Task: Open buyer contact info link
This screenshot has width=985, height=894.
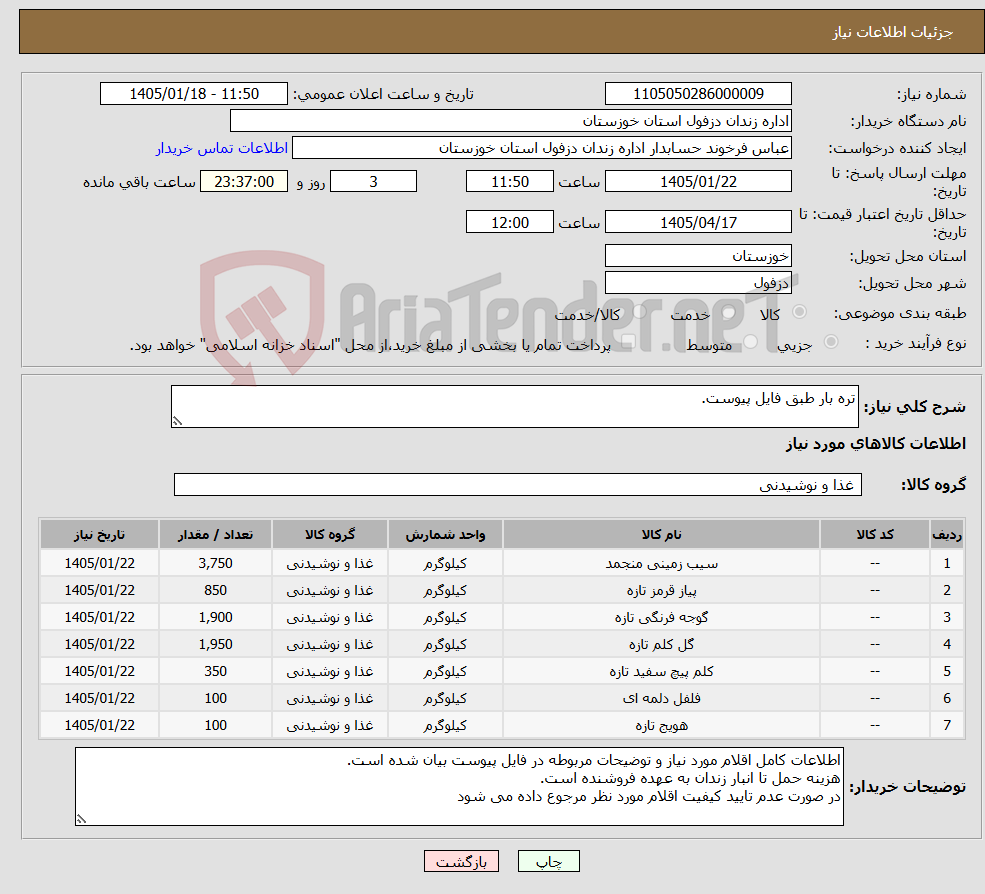Action: [x=222, y=148]
